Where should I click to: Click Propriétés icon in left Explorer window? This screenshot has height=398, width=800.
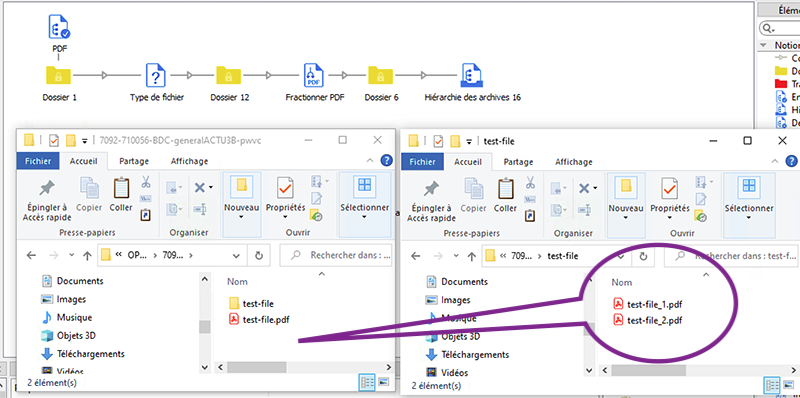click(x=286, y=189)
